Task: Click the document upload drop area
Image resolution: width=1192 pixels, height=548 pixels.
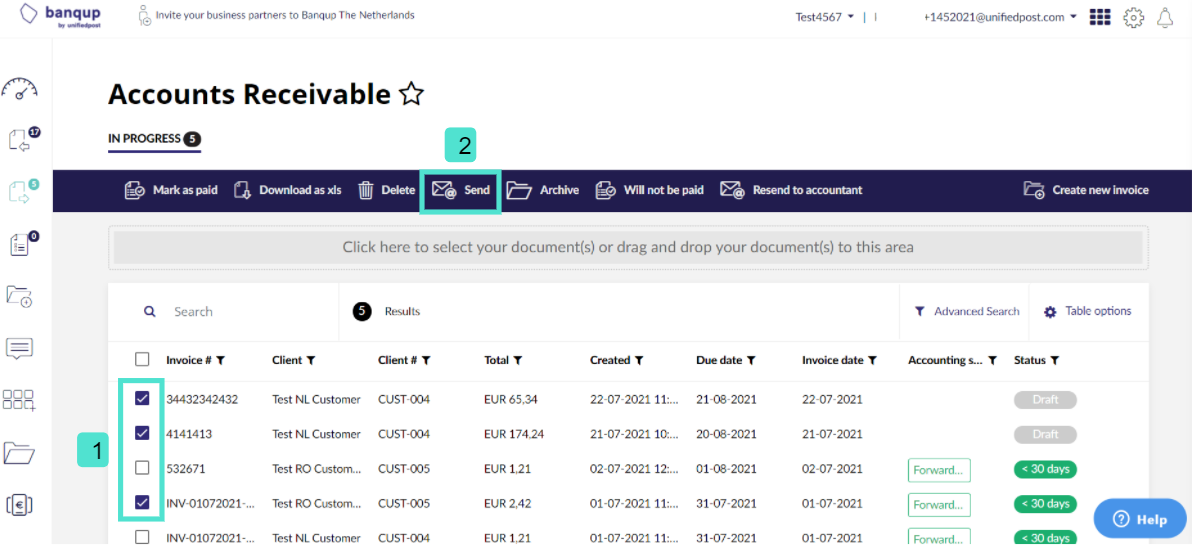Action: coord(628,247)
